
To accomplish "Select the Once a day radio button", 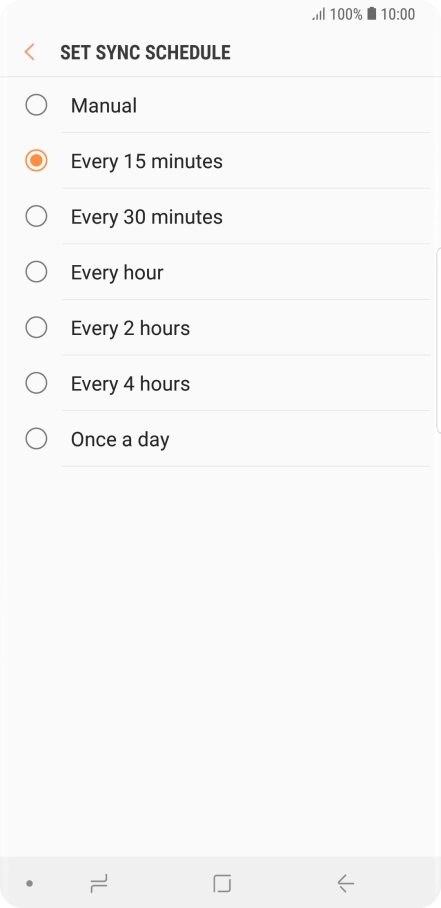I will (x=36, y=438).
